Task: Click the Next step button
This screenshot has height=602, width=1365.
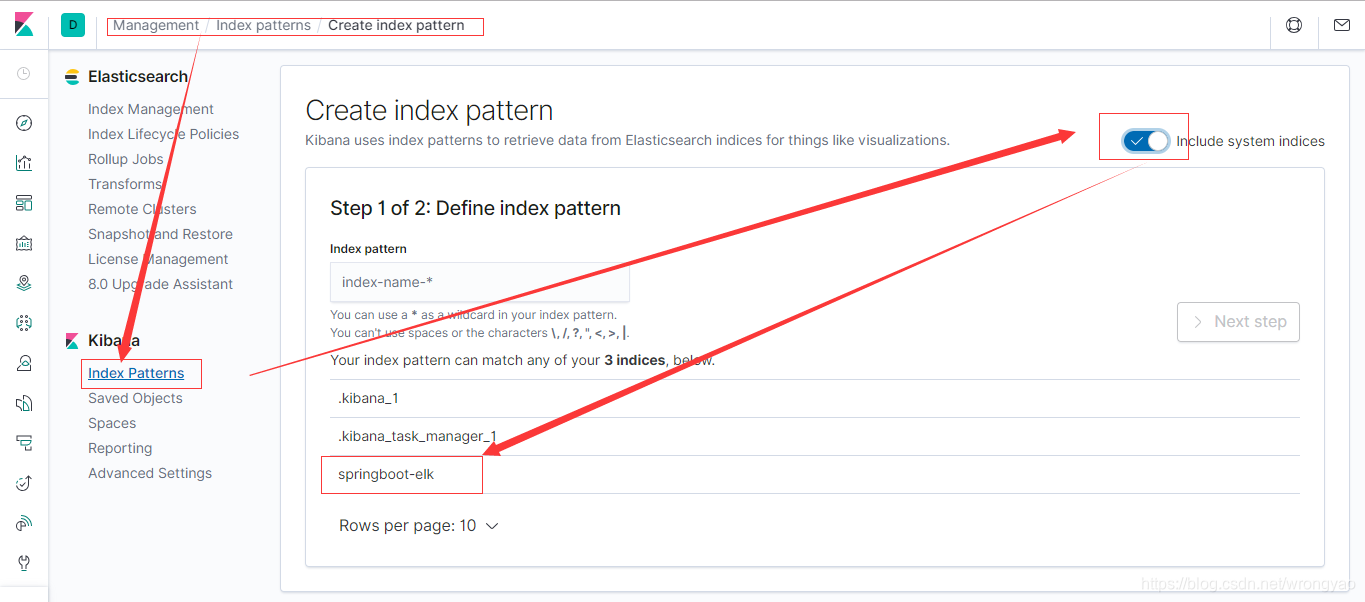Action: (1238, 322)
